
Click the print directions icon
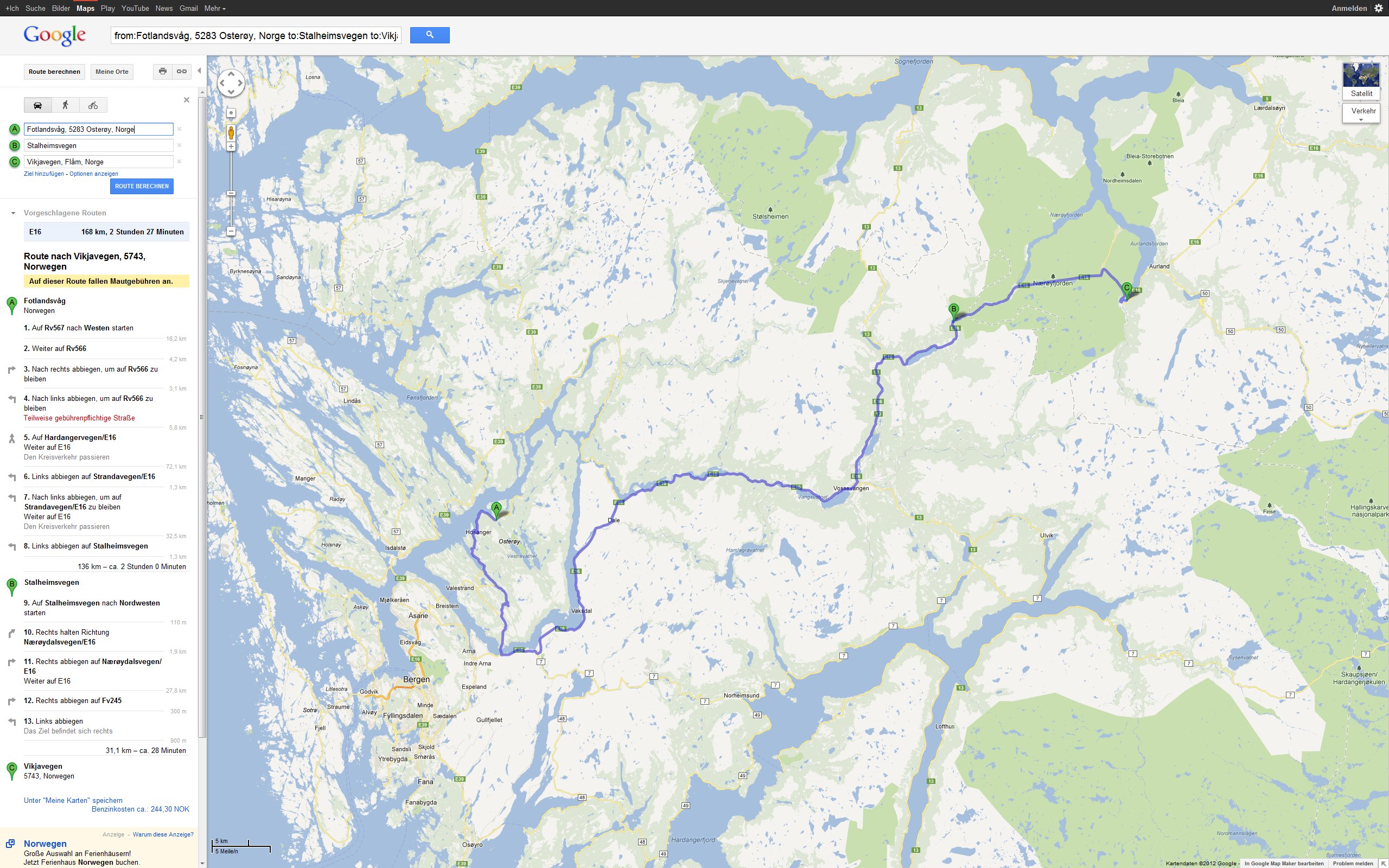pyautogui.click(x=163, y=71)
